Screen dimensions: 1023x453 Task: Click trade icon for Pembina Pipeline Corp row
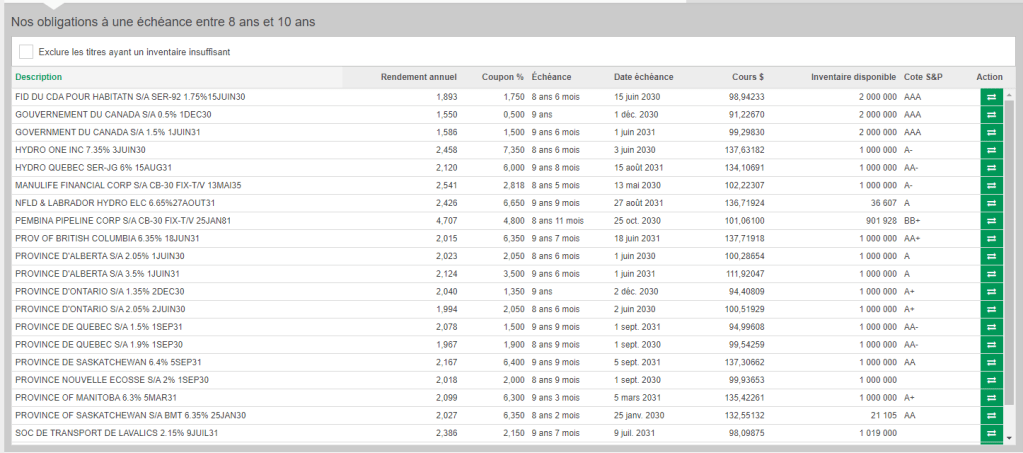[990, 221]
